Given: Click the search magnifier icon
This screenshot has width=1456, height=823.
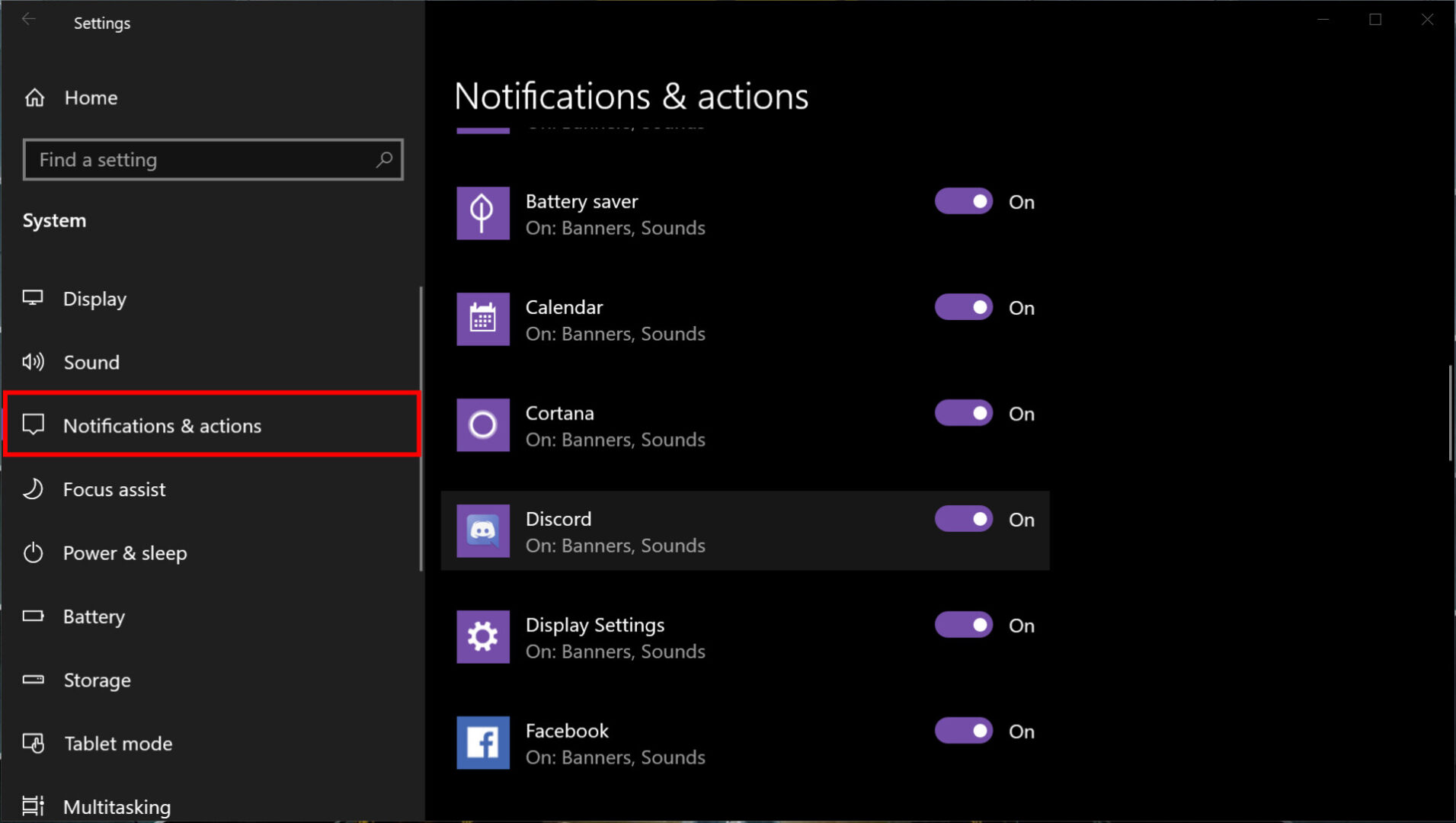Looking at the screenshot, I should click(x=384, y=159).
